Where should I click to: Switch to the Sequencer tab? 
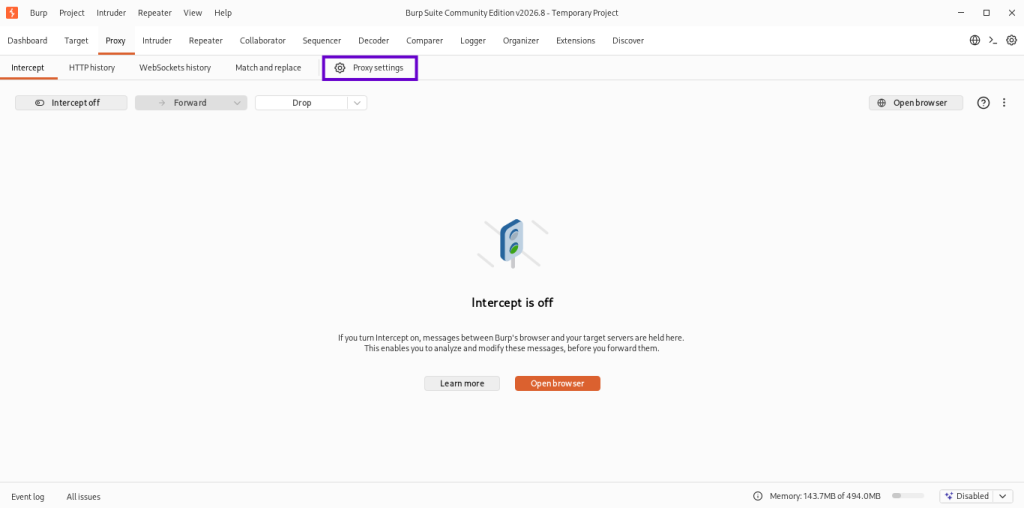coord(321,40)
